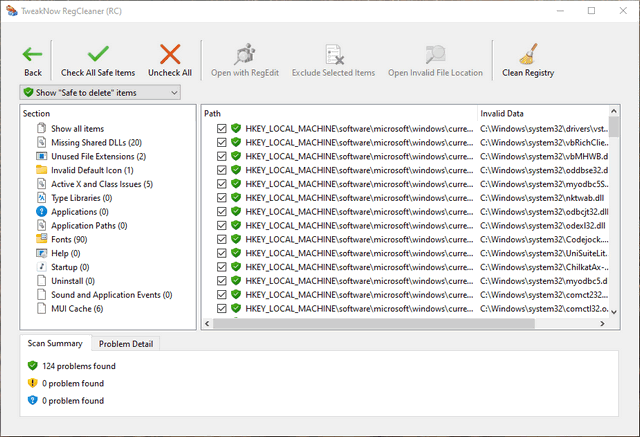The height and width of the screenshot is (437, 640).
Task: Open the Show "Safe to delete" items dropdown
Action: coord(100,92)
